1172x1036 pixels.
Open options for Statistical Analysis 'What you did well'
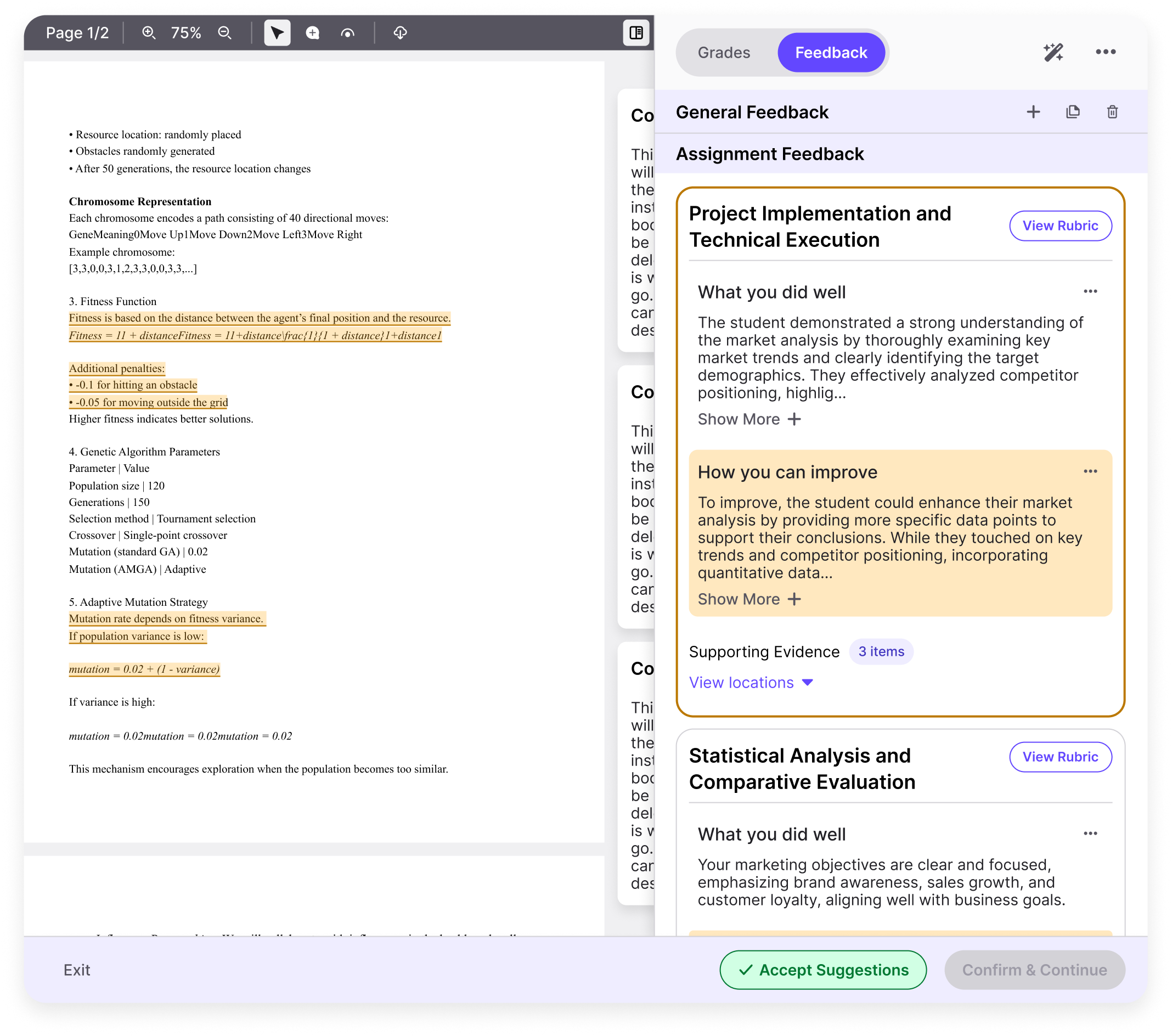pos(1090,834)
